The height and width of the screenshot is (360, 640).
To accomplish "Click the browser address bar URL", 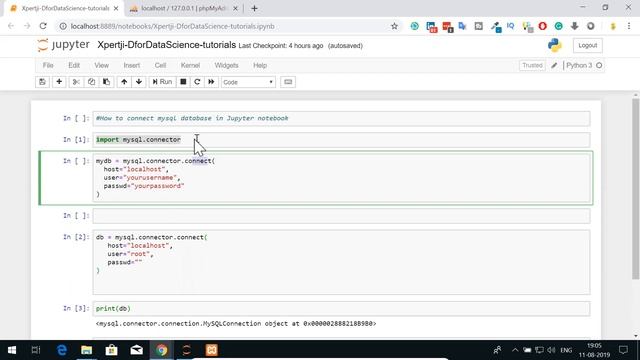I will (x=172, y=26).
